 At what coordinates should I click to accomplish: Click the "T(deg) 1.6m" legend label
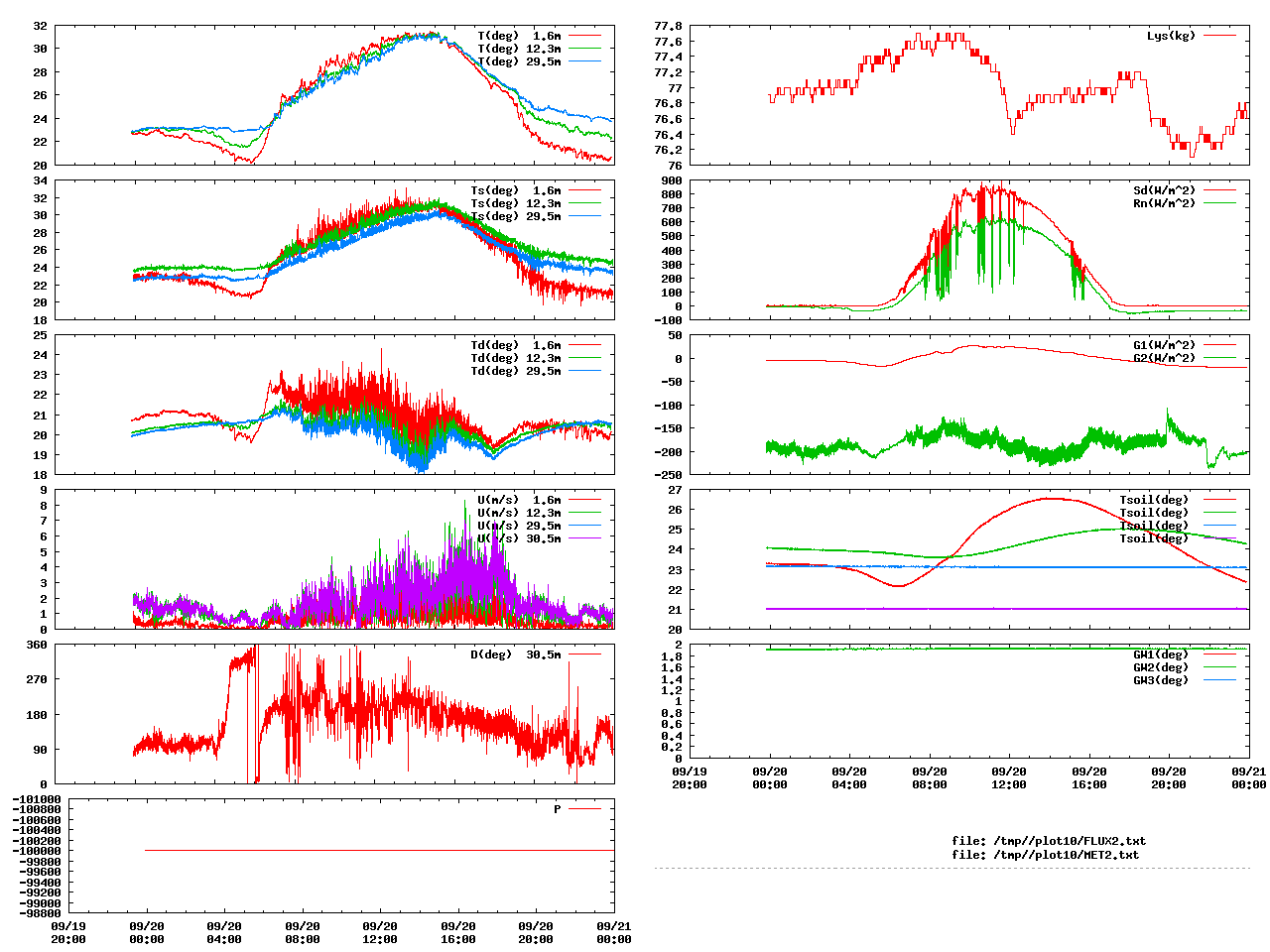[519, 36]
